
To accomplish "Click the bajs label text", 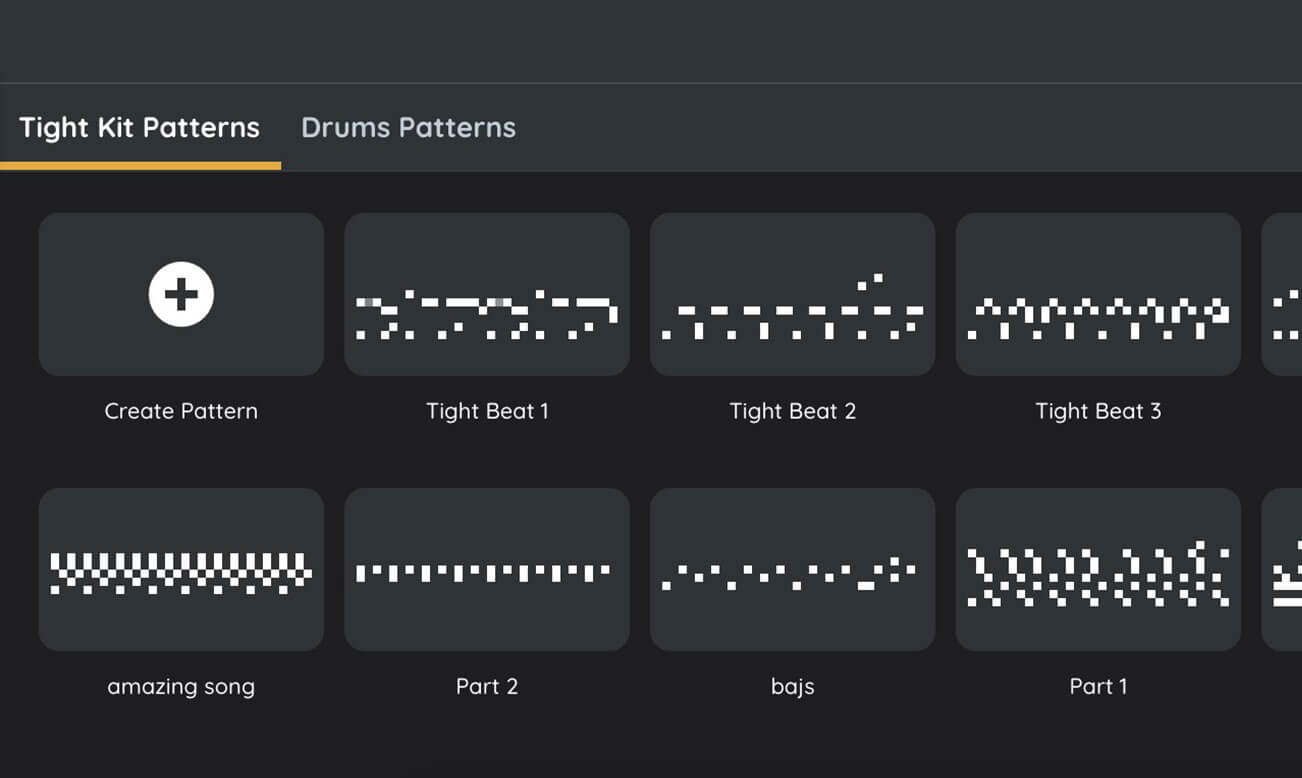I will 793,687.
